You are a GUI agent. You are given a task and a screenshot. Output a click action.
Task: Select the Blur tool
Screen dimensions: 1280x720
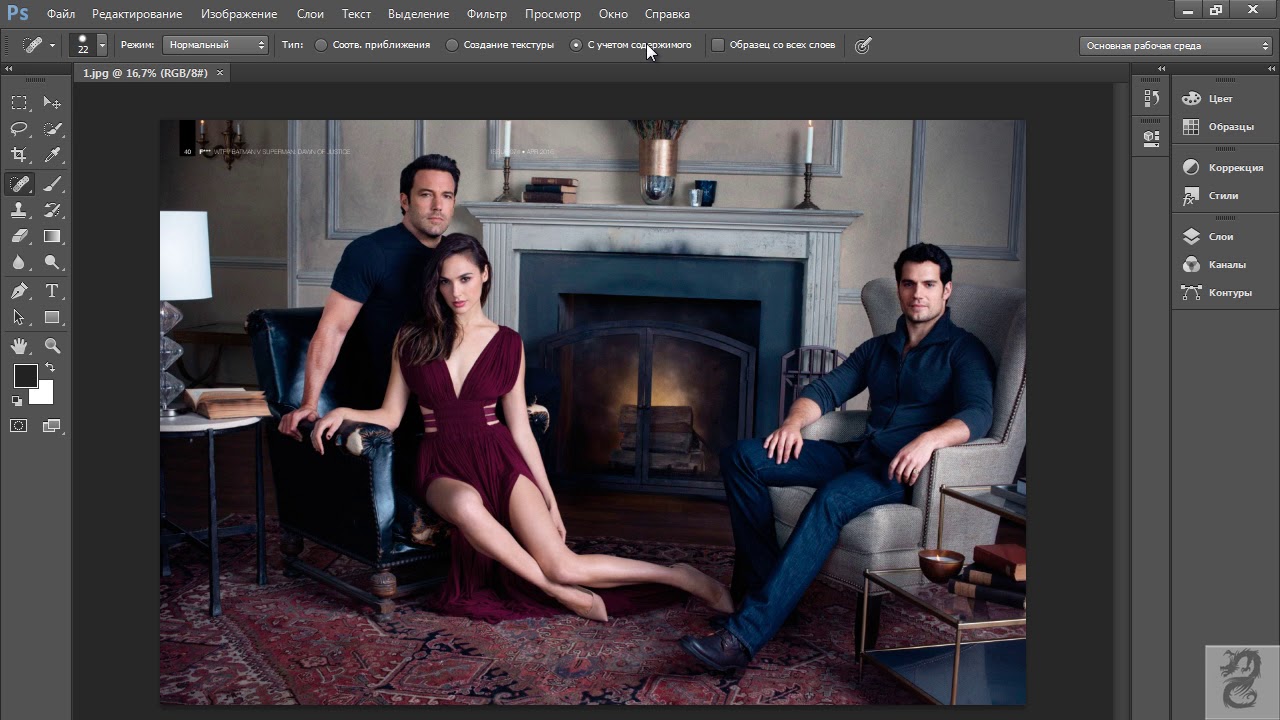tap(19, 263)
